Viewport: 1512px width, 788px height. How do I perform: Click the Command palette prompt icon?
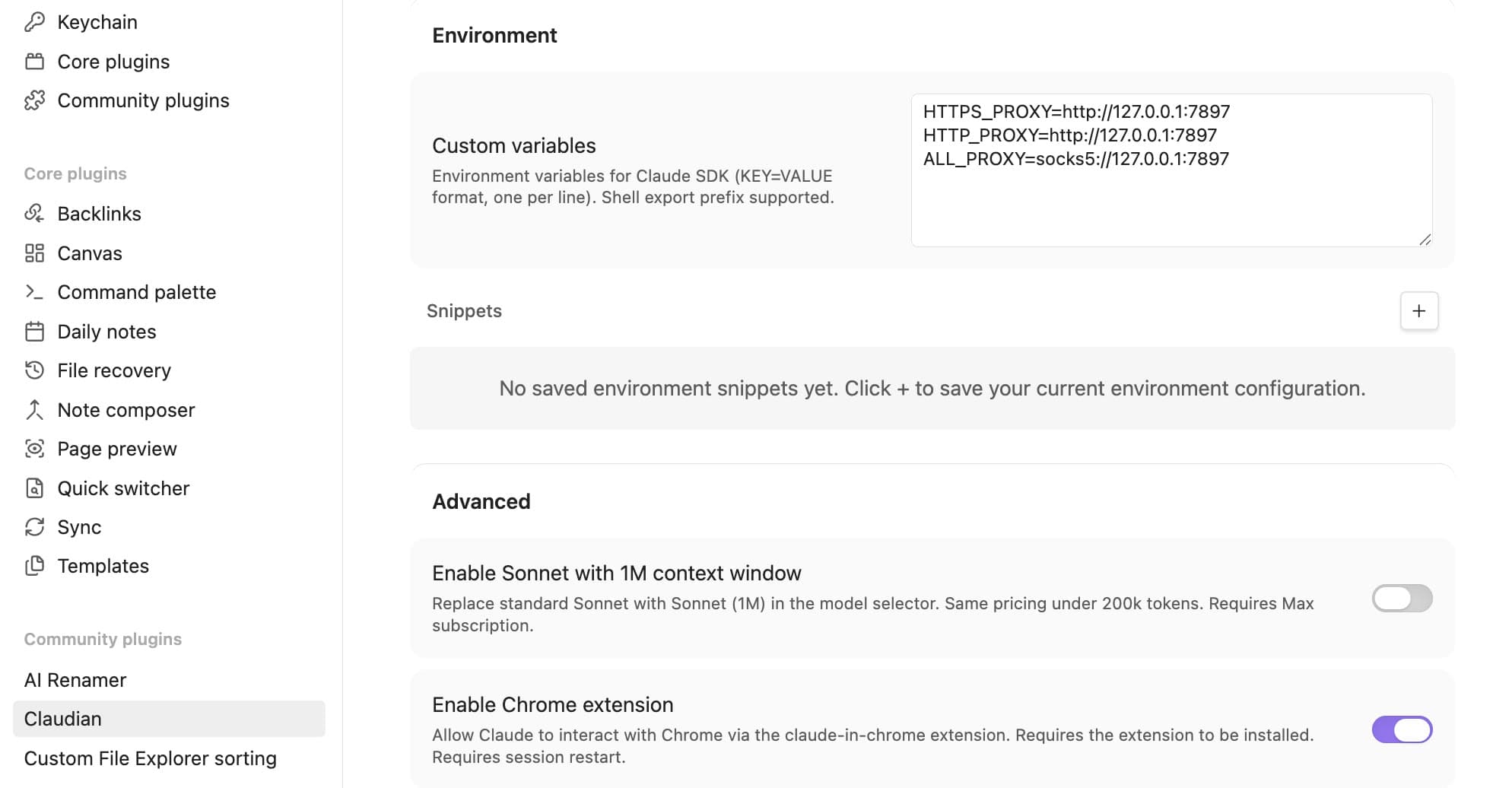click(x=34, y=292)
